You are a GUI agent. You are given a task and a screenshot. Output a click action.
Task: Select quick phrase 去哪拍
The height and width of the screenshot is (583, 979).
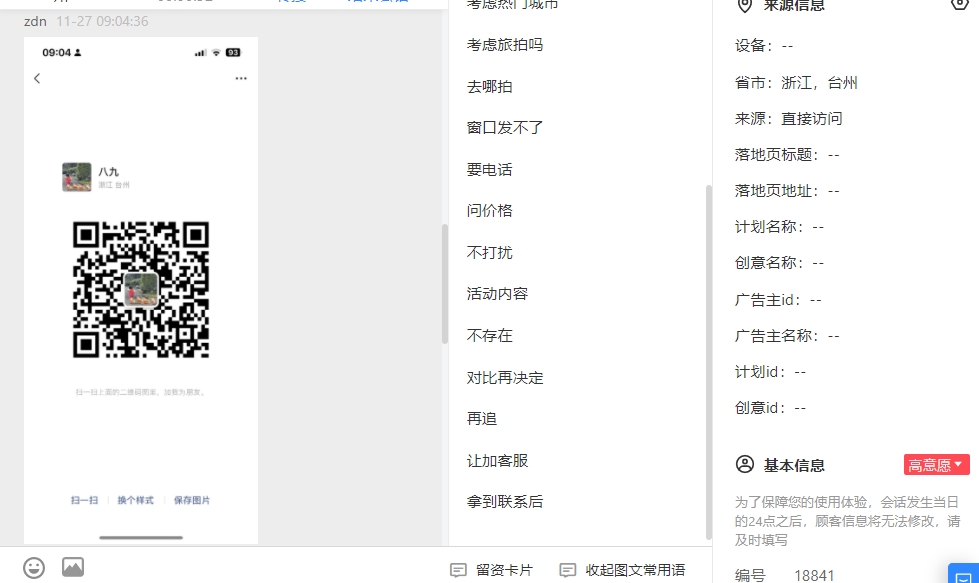point(490,87)
